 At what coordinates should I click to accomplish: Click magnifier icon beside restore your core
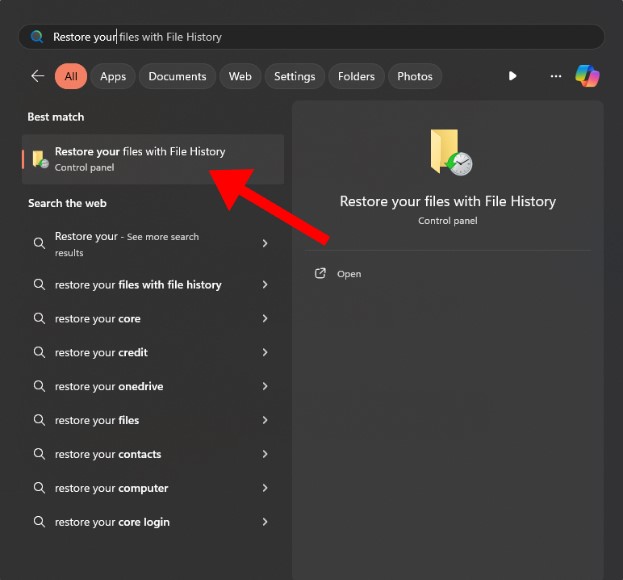pyautogui.click(x=39, y=318)
